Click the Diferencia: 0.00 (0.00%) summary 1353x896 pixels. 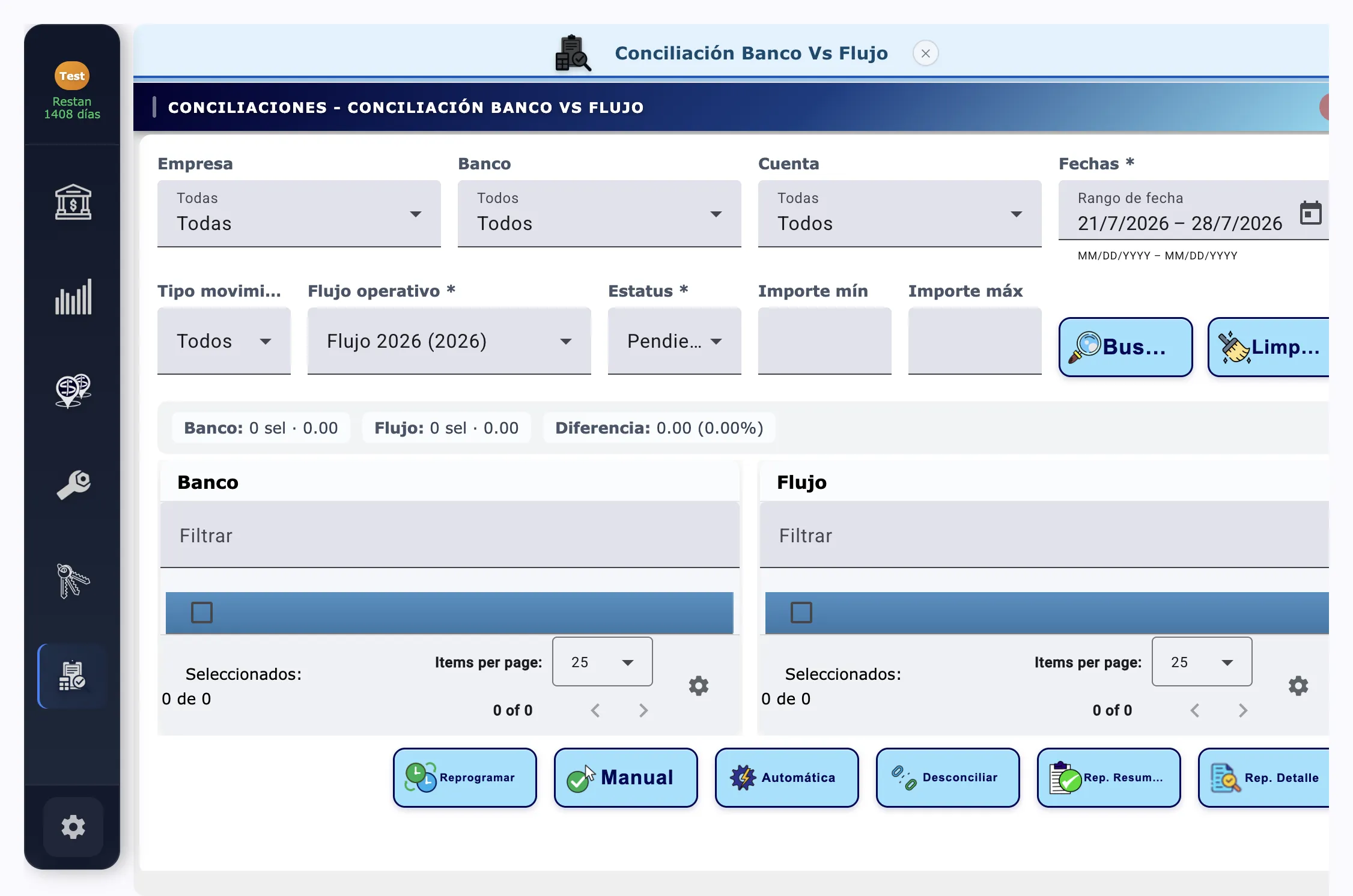pos(659,428)
